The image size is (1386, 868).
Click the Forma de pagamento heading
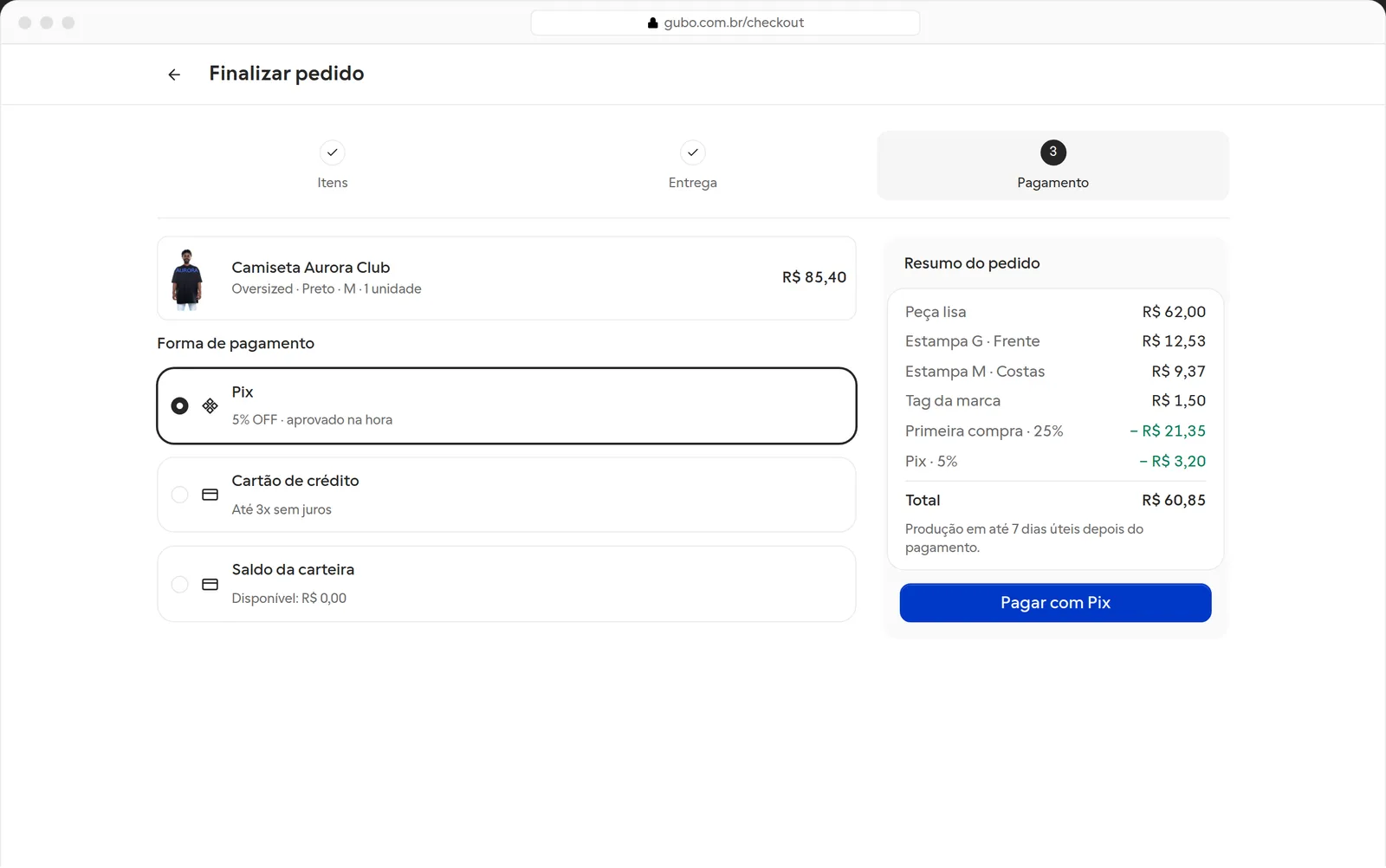pos(236,344)
